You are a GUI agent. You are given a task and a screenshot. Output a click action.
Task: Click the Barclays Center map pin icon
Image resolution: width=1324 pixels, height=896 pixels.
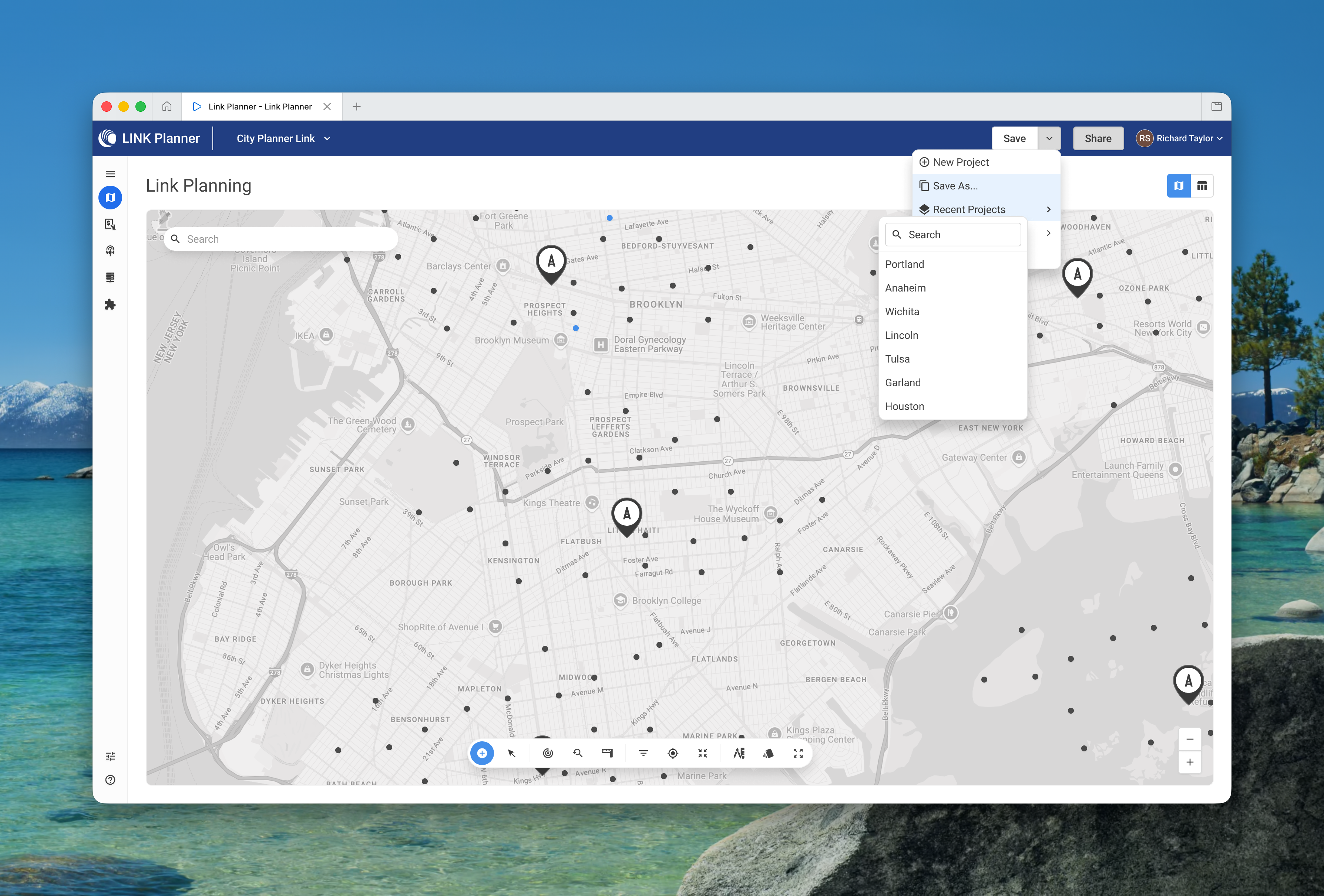pos(503,266)
